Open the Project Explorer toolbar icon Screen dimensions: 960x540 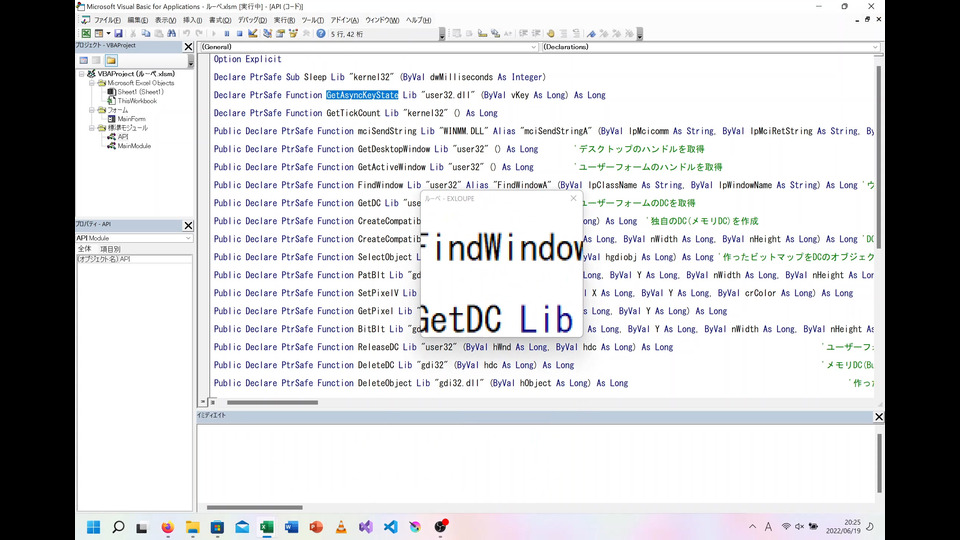click(x=267, y=34)
